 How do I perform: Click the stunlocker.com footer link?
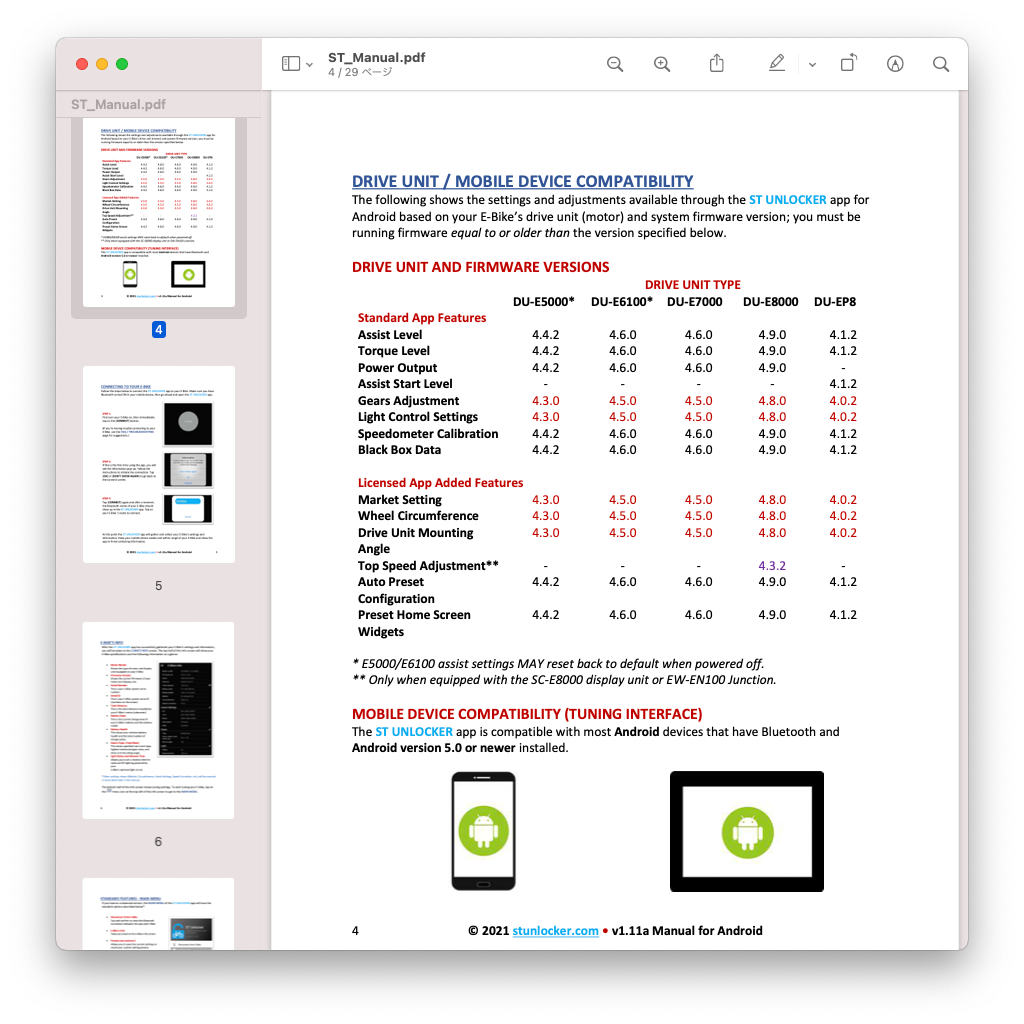pyautogui.click(x=555, y=931)
